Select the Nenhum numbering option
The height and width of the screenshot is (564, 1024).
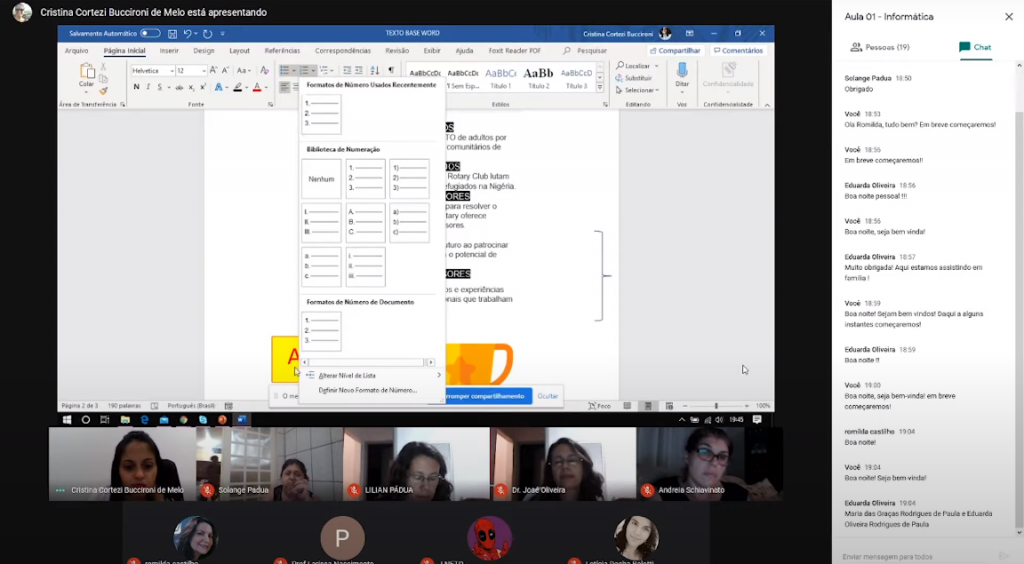click(x=321, y=179)
